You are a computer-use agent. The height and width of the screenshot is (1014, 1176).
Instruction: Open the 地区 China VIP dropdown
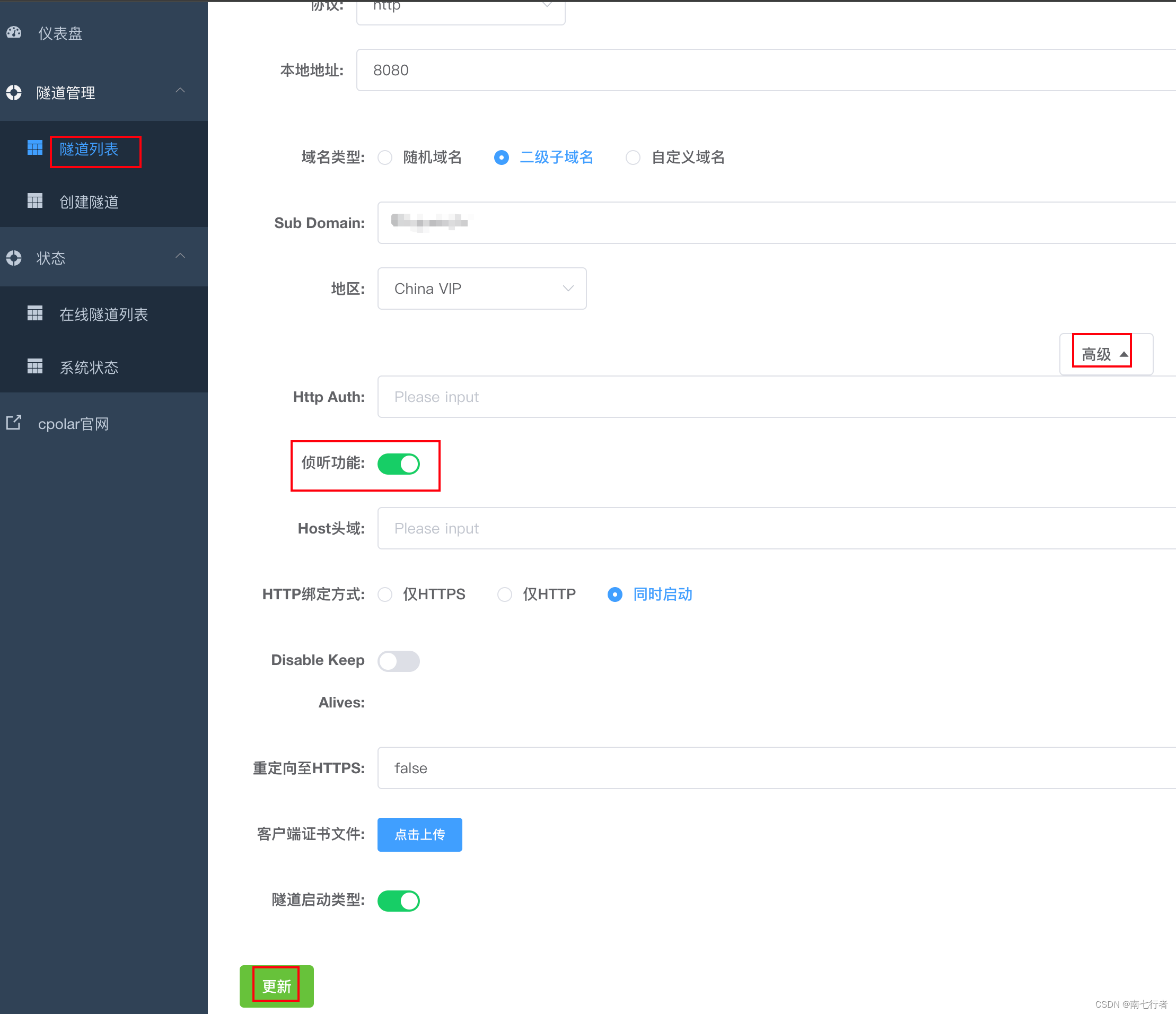(482, 289)
